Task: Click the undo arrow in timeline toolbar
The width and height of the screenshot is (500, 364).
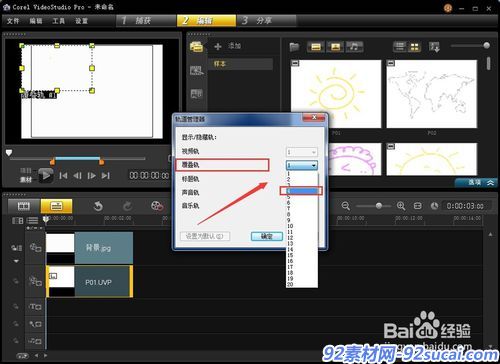Action: 98,206
